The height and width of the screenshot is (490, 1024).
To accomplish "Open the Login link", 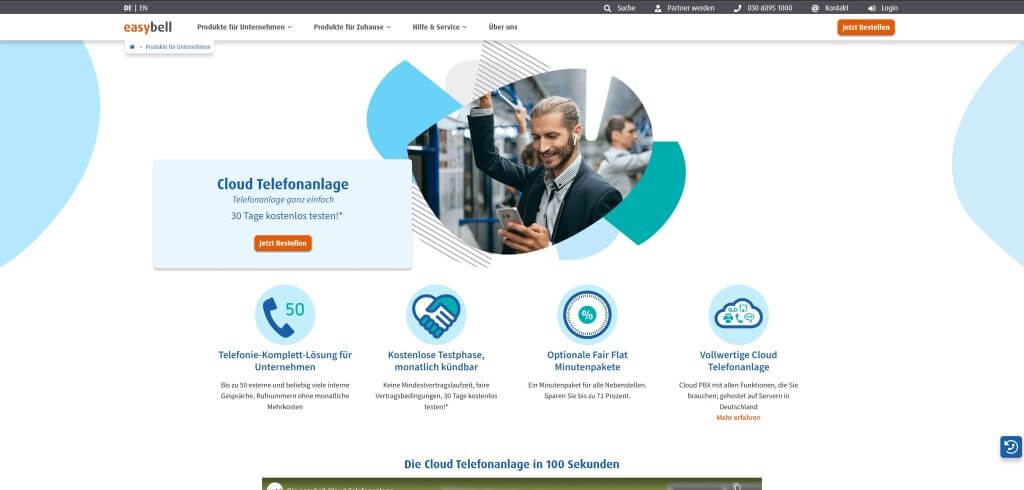I will (889, 8).
